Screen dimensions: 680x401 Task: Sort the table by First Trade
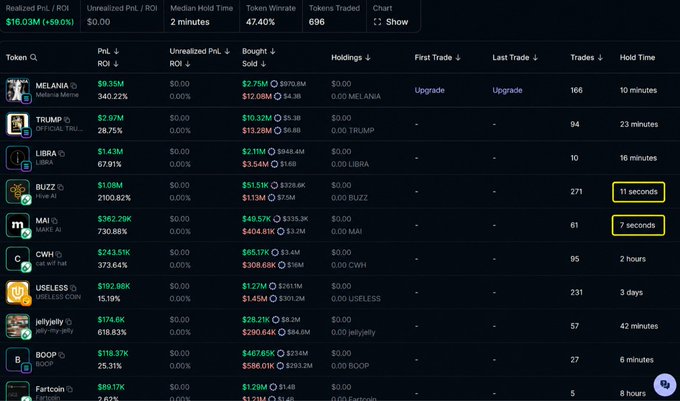click(x=437, y=57)
